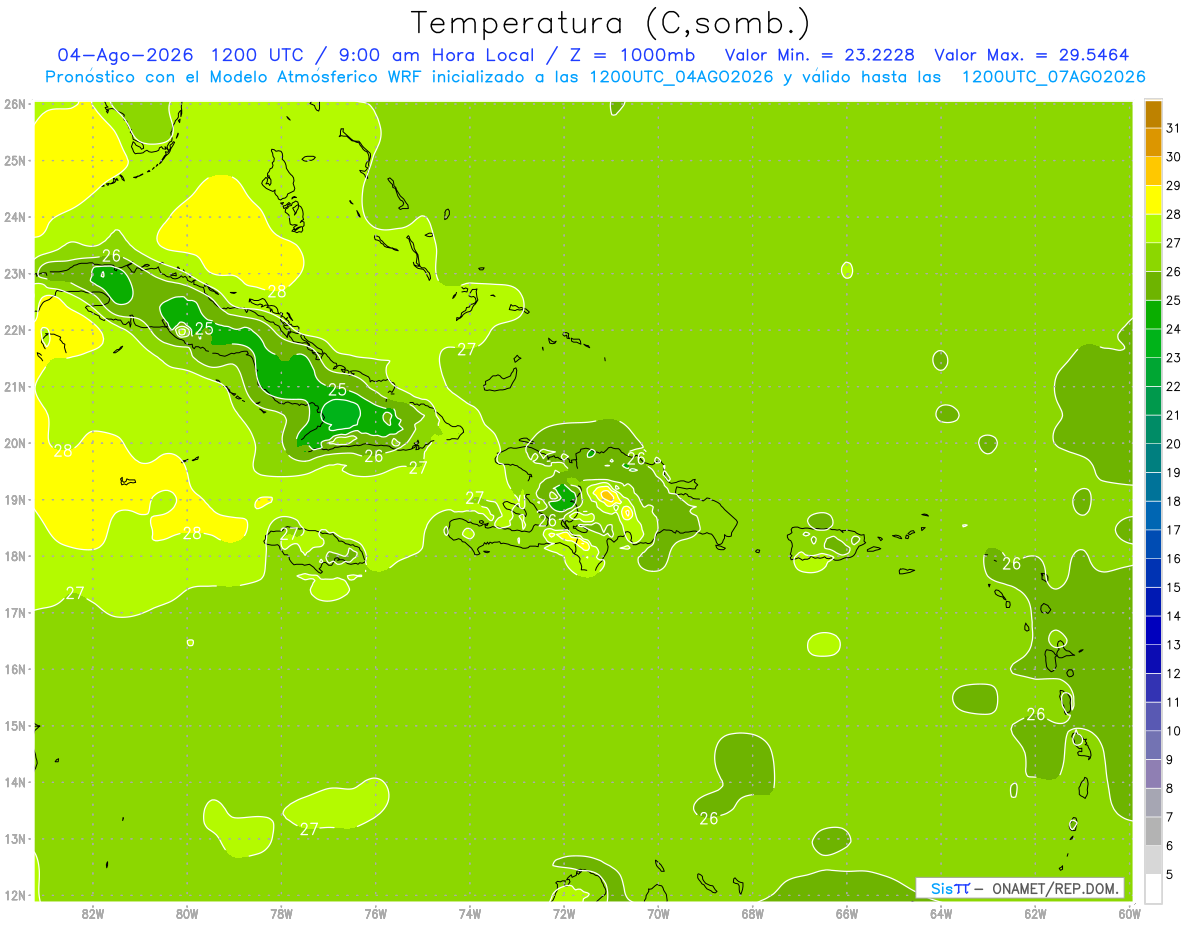Click the 12N latitude axis label
This screenshot has width=1200, height=927.
click(14, 895)
